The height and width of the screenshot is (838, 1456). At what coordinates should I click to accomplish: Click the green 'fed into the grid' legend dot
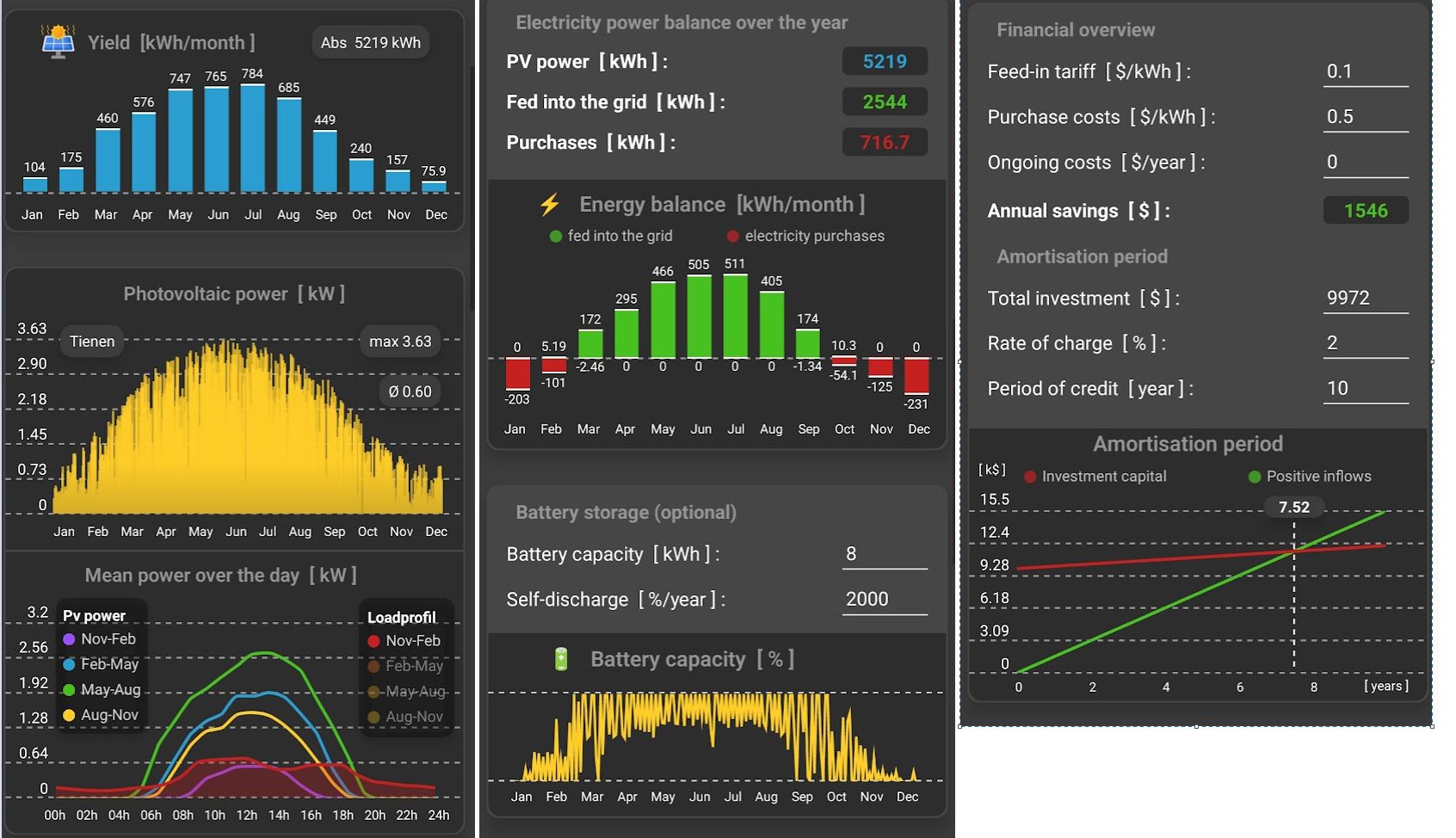556,237
